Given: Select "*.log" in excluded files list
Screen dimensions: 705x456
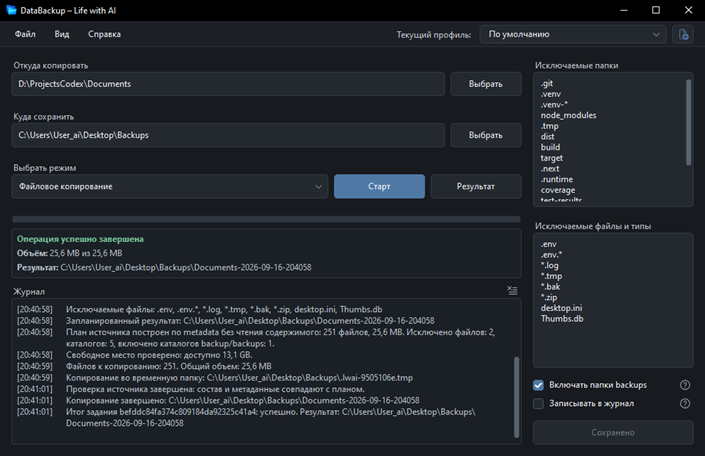Looking at the screenshot, I should point(549,265).
